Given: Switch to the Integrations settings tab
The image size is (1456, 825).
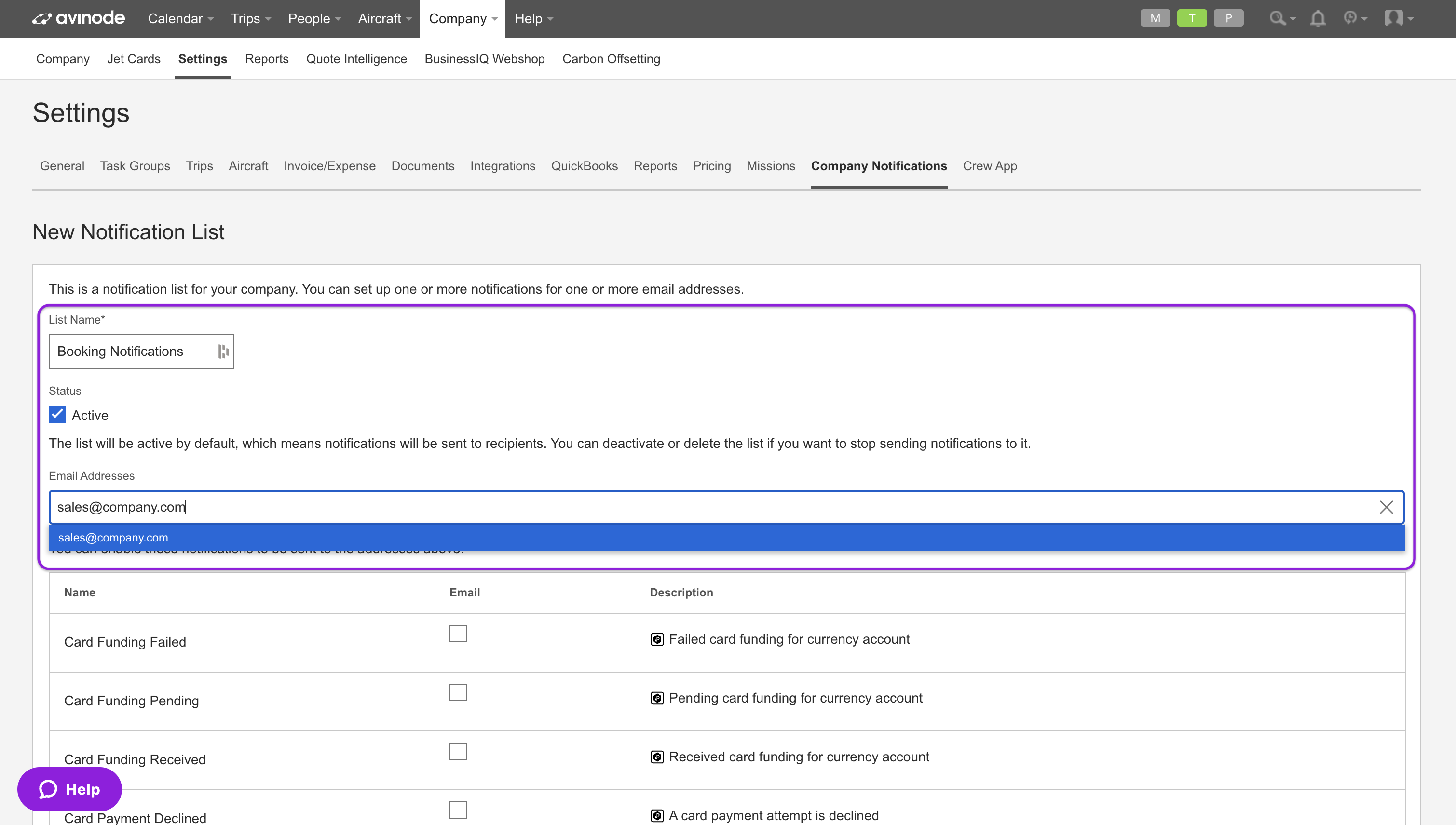Looking at the screenshot, I should click(503, 166).
